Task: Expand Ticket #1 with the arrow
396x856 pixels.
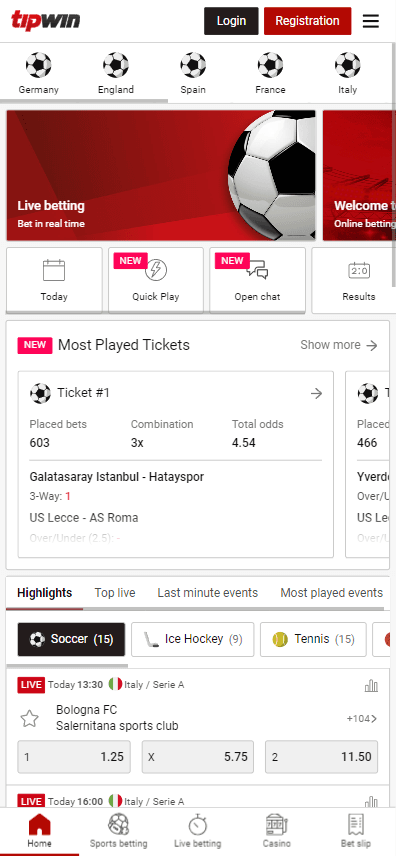Action: tap(316, 393)
